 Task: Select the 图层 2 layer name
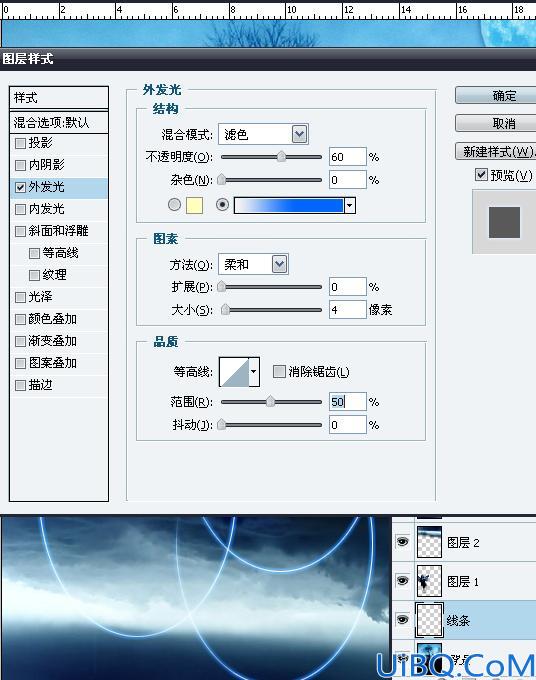pos(463,543)
